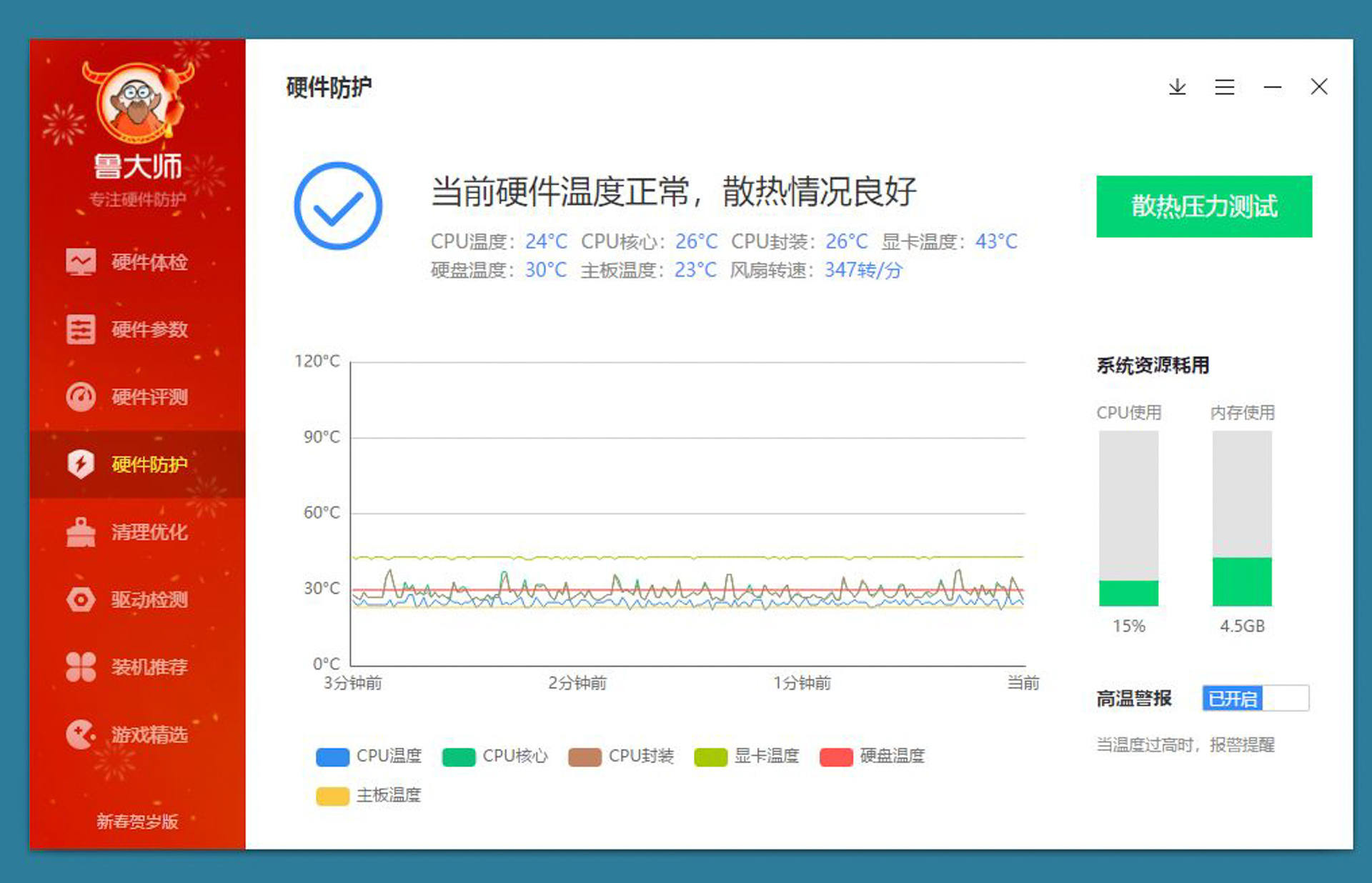Go to 清理优化 page
1372x883 pixels.
(137, 532)
